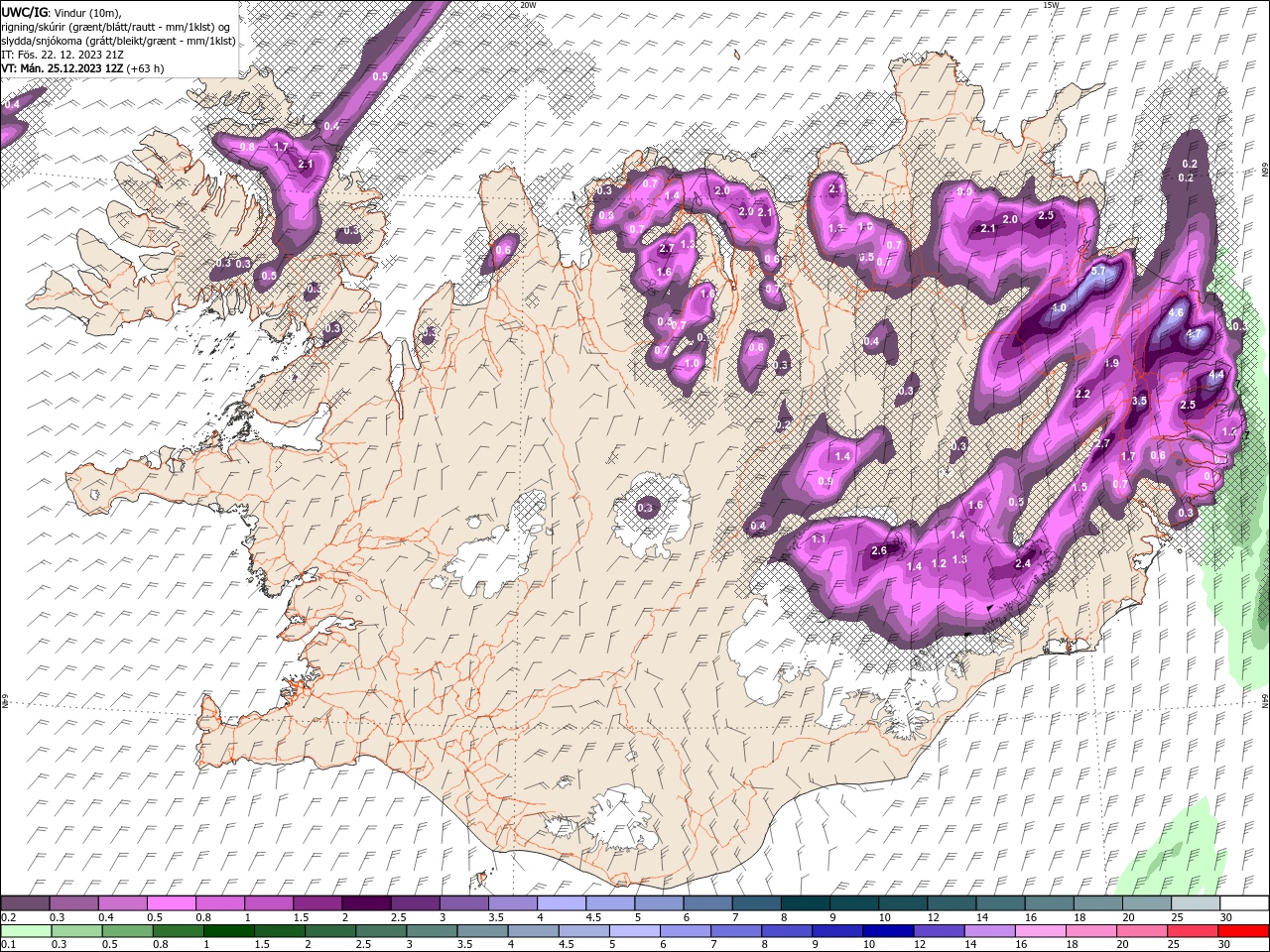Click upper legend swatch between 2 and 2.5
The image size is (1270, 952).
click(x=366, y=903)
